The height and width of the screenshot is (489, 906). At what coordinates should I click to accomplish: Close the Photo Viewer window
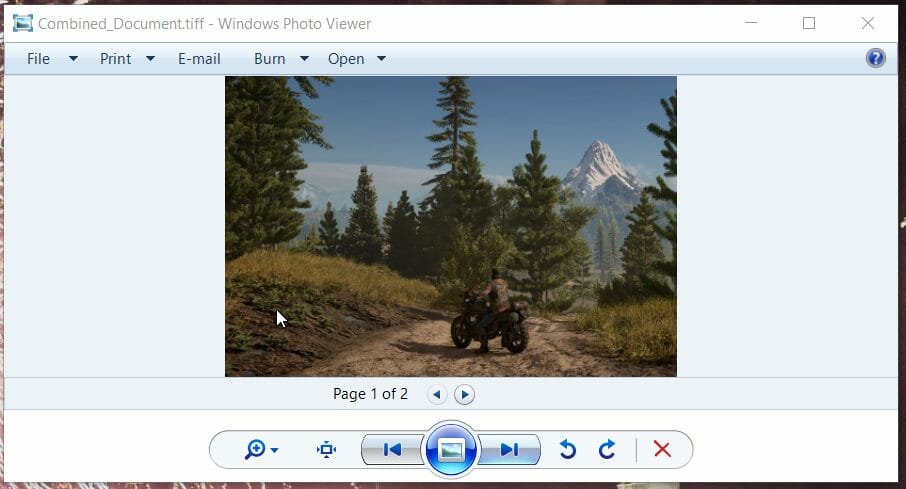point(867,23)
